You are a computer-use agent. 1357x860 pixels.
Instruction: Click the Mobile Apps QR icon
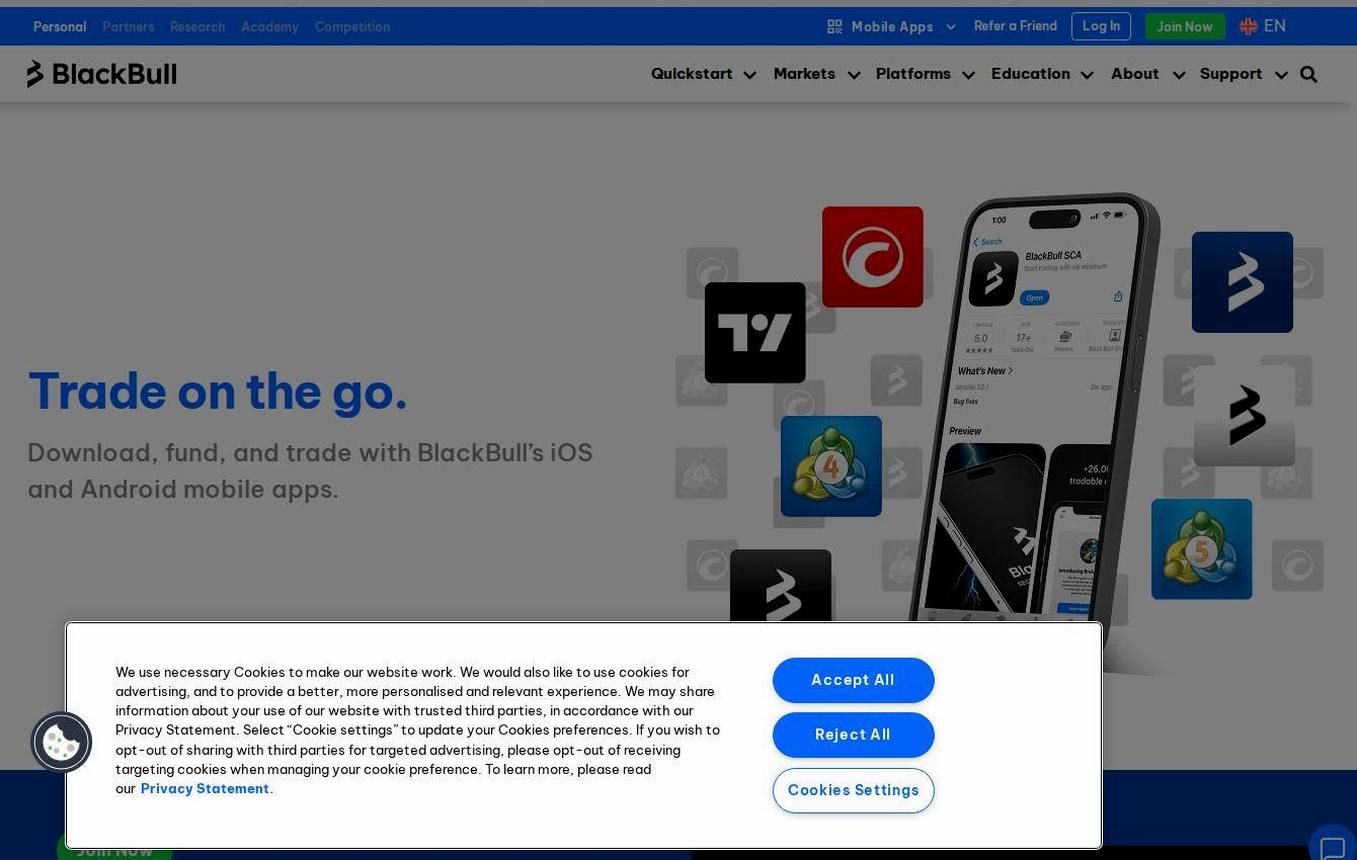834,27
